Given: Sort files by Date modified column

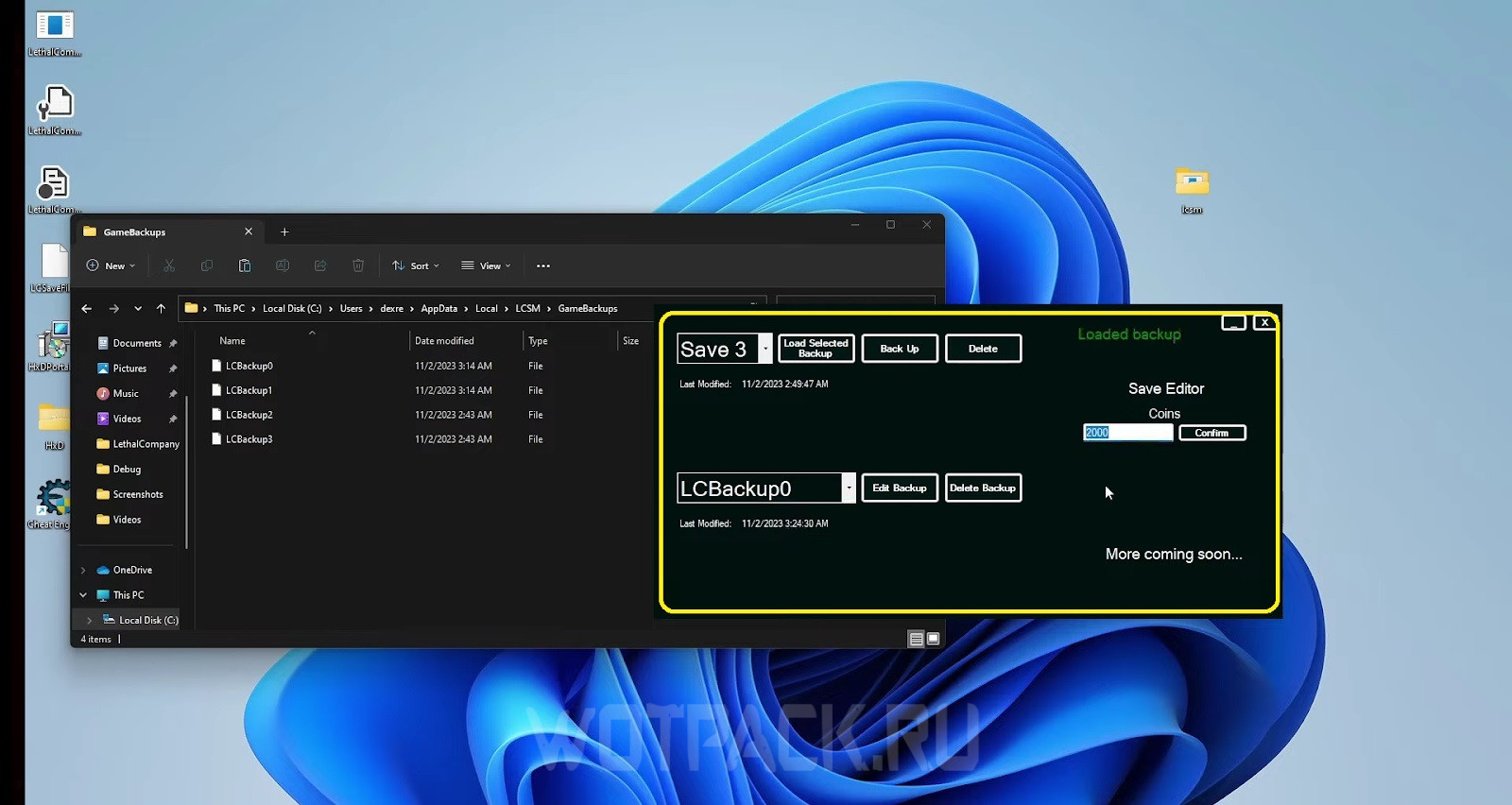Looking at the screenshot, I should [x=444, y=341].
